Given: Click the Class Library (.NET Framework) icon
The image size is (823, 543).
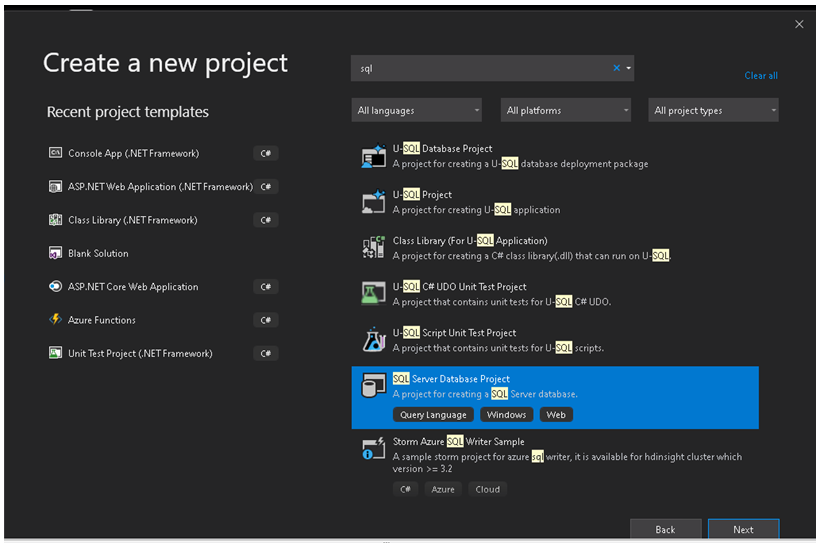Looking at the screenshot, I should [x=55, y=220].
